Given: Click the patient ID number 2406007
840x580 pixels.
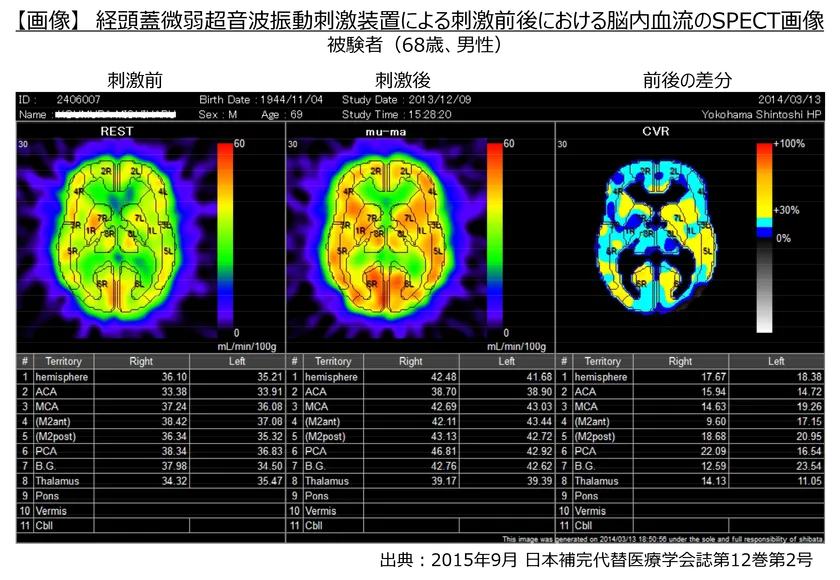Looking at the screenshot, I should 78,100.
